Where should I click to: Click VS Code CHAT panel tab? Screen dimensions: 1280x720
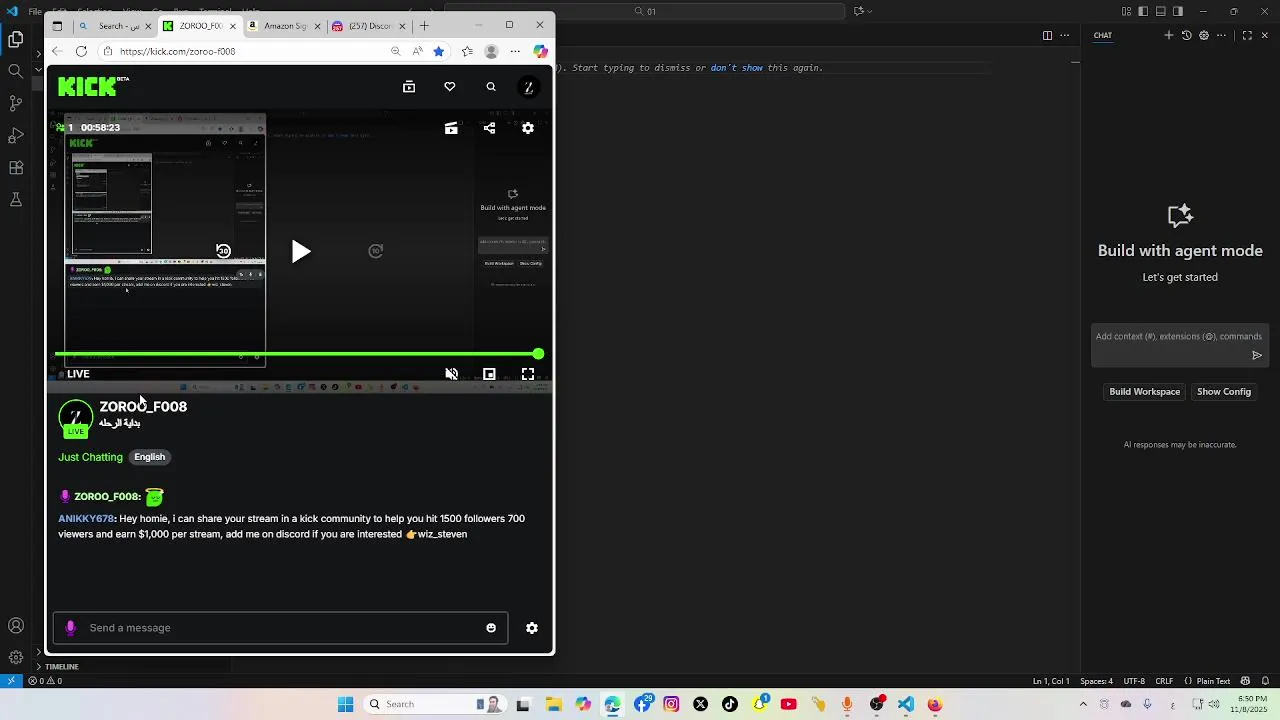(1102, 35)
